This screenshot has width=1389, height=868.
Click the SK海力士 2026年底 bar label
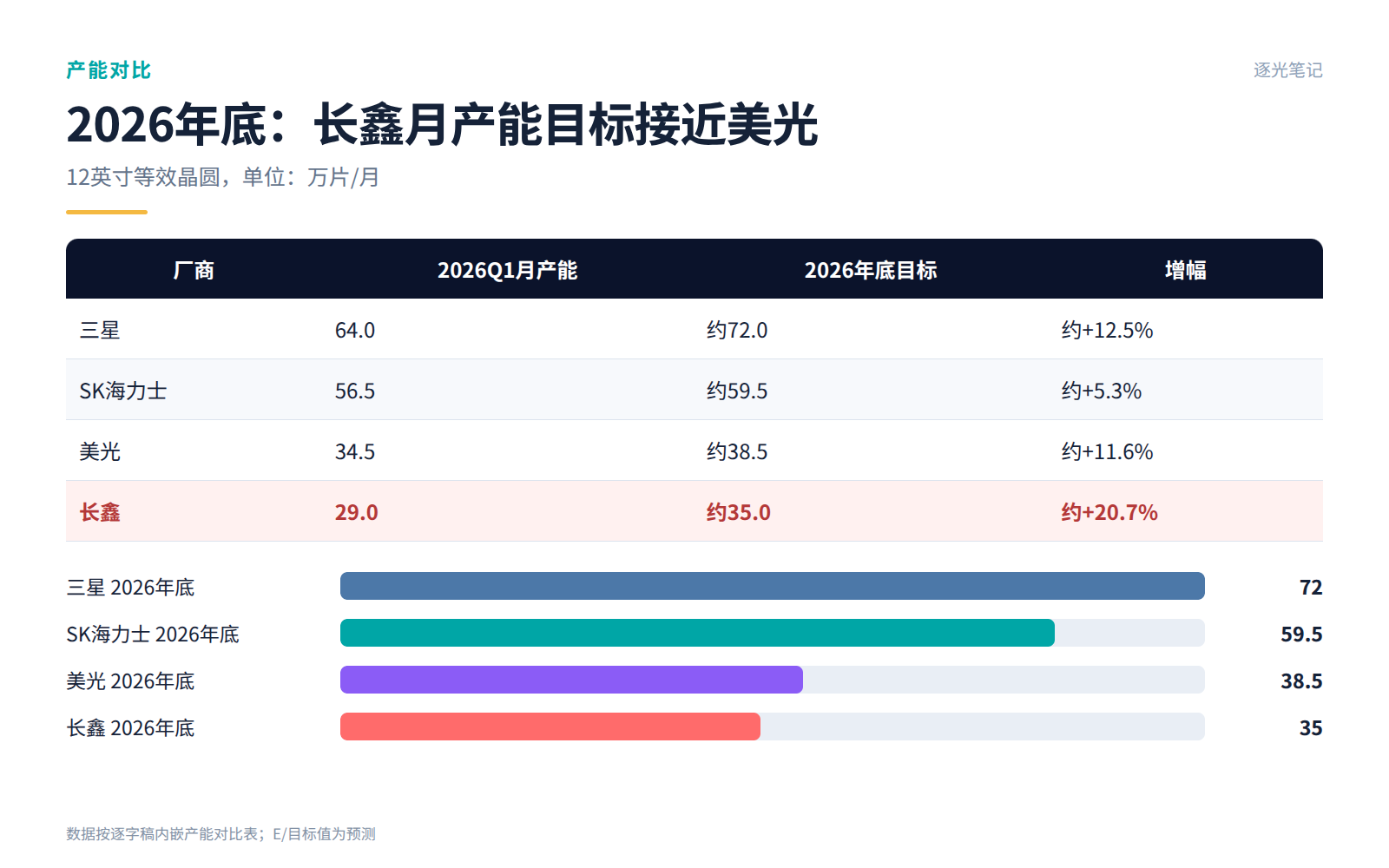(x=153, y=635)
